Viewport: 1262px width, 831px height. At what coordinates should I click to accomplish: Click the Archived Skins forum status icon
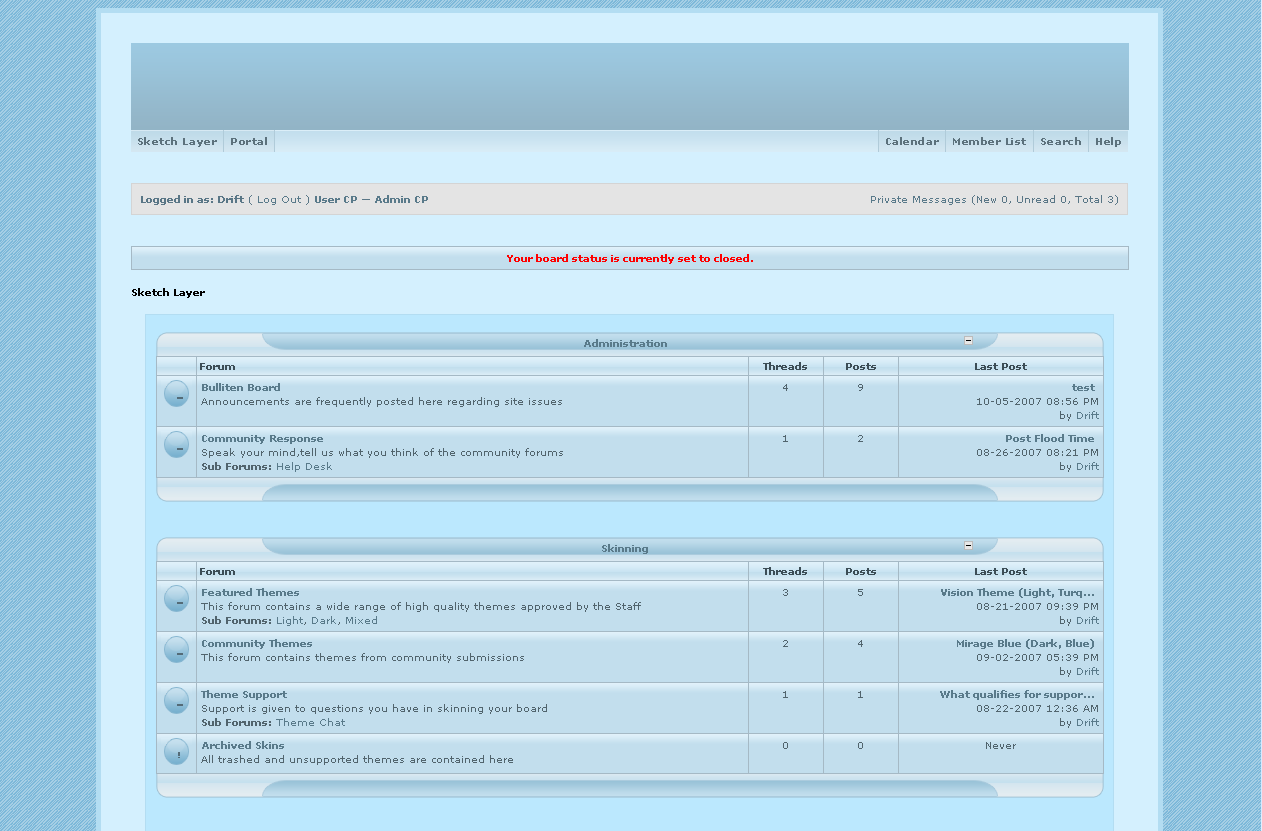click(177, 752)
